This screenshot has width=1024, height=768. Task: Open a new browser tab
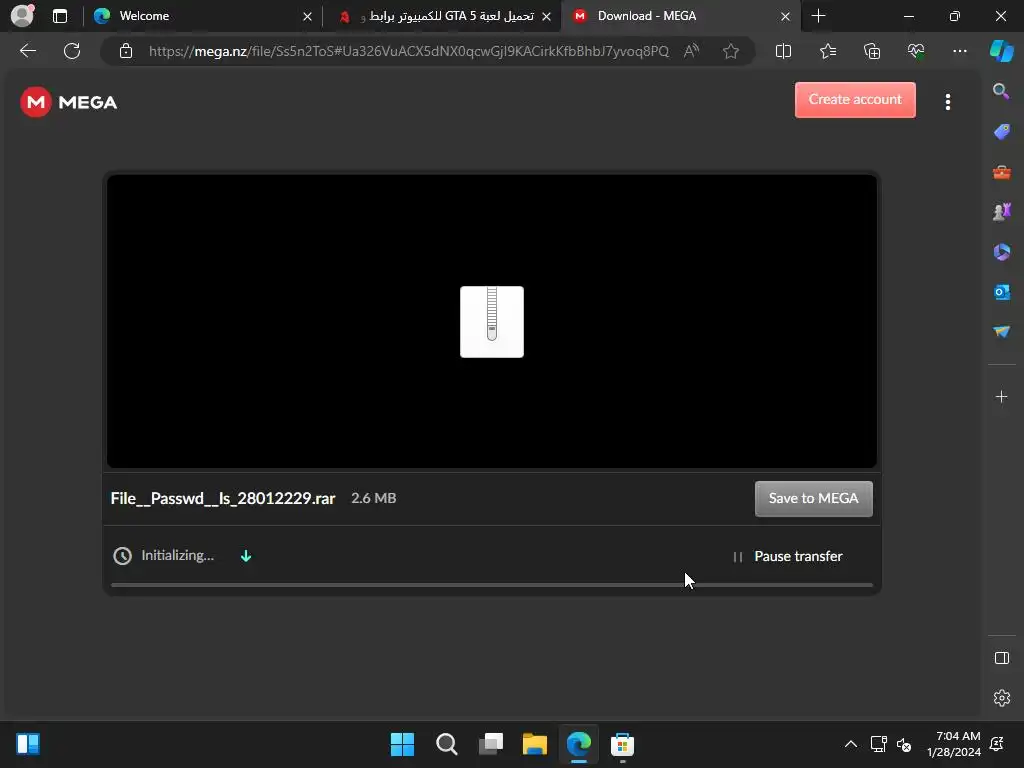coord(818,16)
